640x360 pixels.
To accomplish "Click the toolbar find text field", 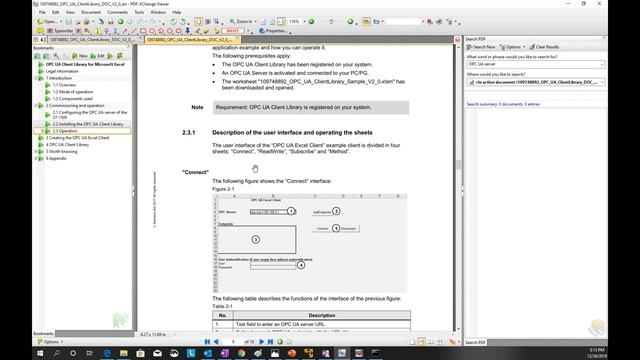I will coord(403,21).
